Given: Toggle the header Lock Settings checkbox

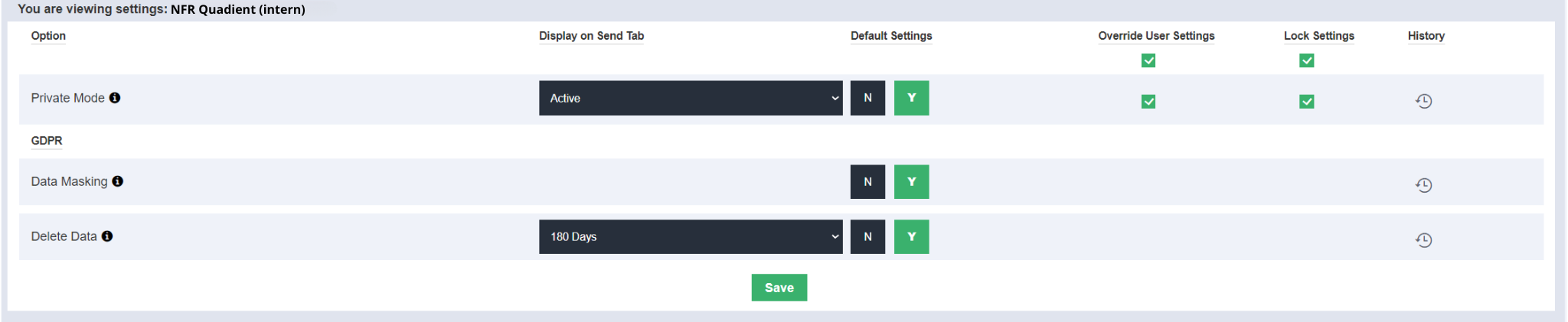Looking at the screenshot, I should [x=1307, y=60].
